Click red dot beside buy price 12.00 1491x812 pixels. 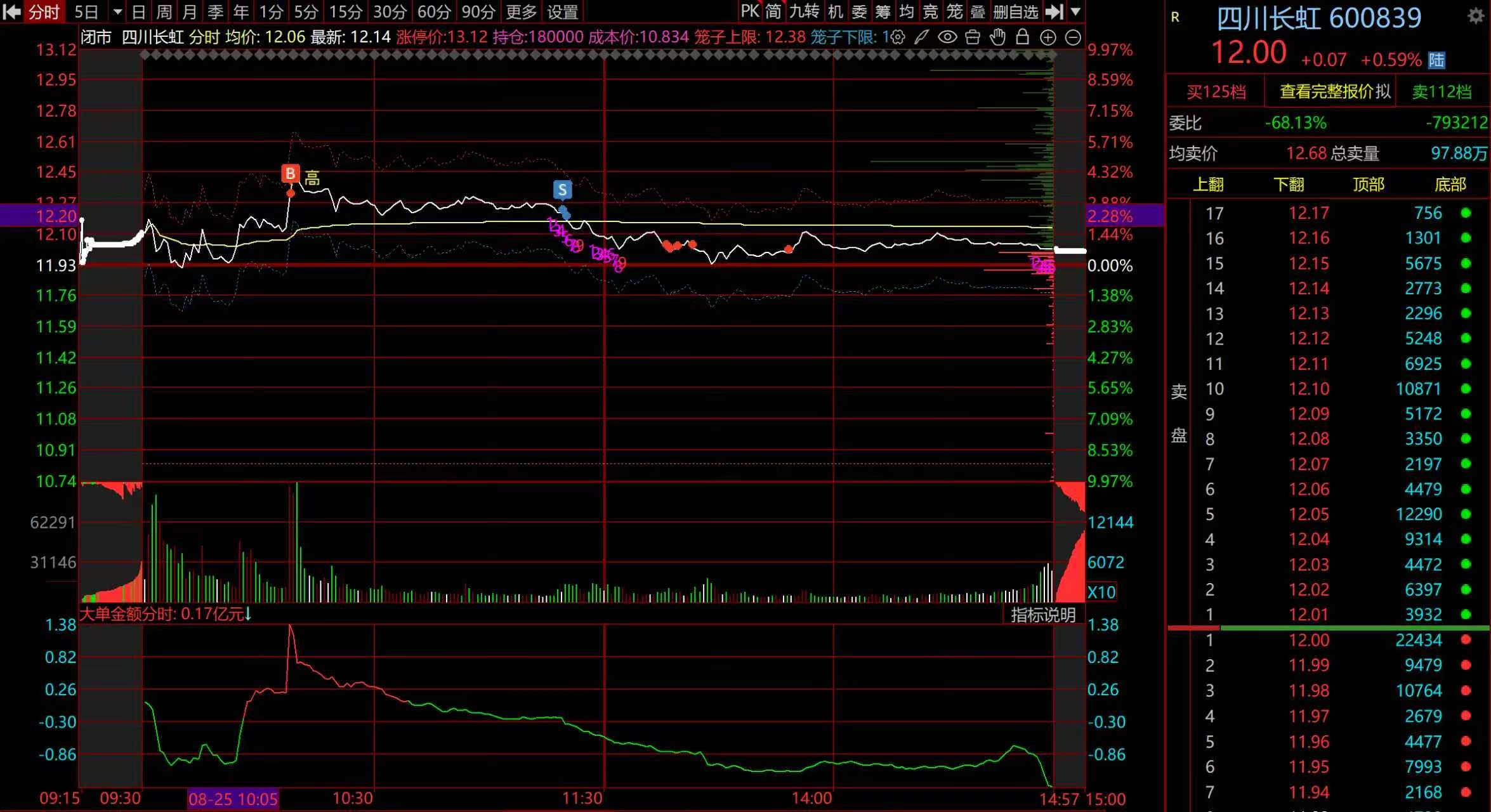click(1466, 640)
